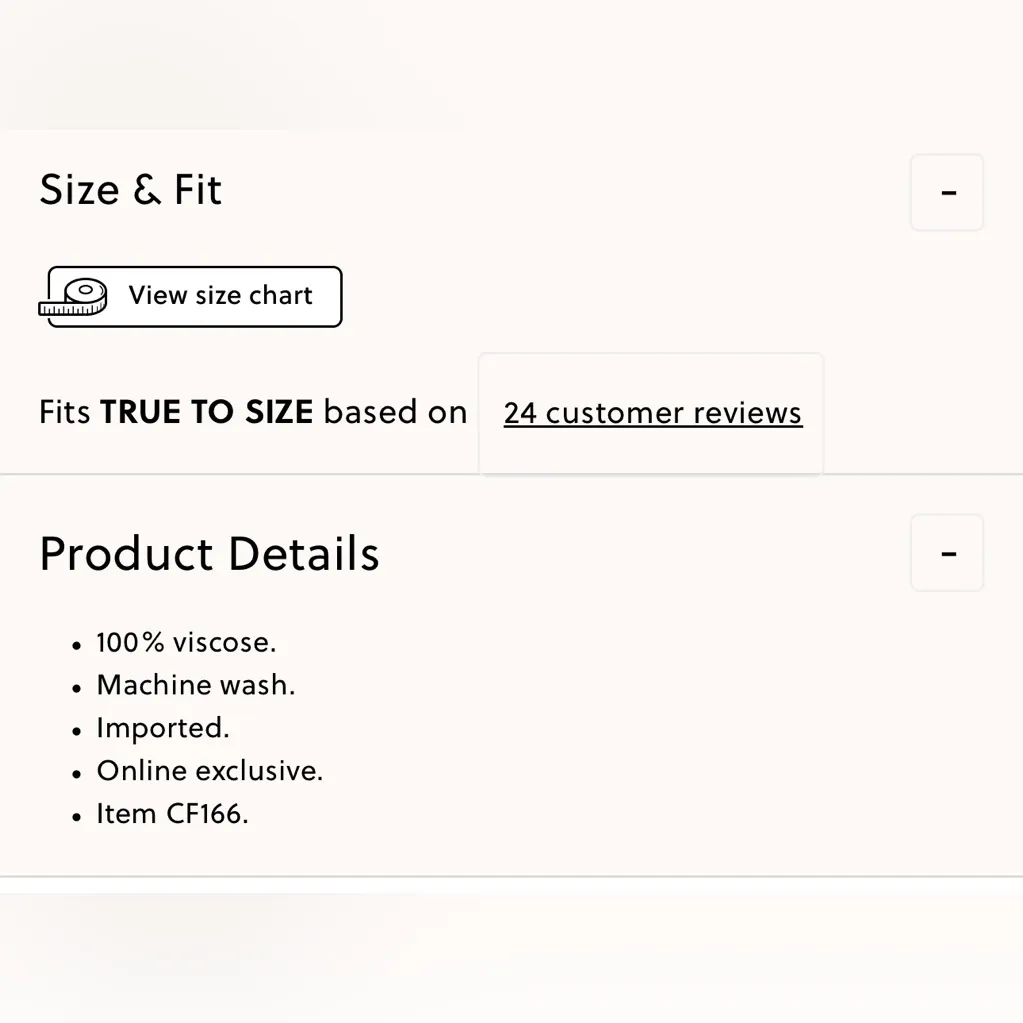This screenshot has width=1023, height=1023.
Task: Click the "based on" text
Action: pyautogui.click(x=395, y=412)
